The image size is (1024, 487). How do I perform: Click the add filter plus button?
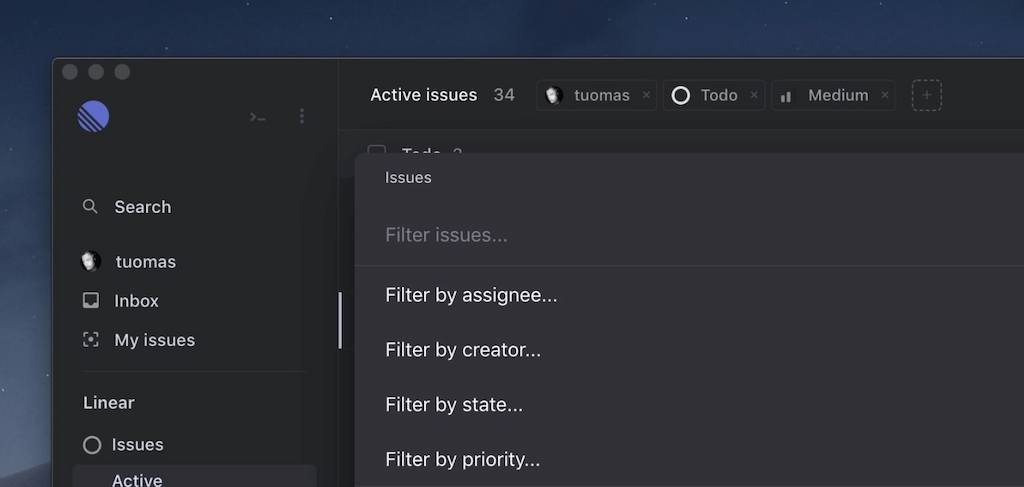pyautogui.click(x=926, y=95)
